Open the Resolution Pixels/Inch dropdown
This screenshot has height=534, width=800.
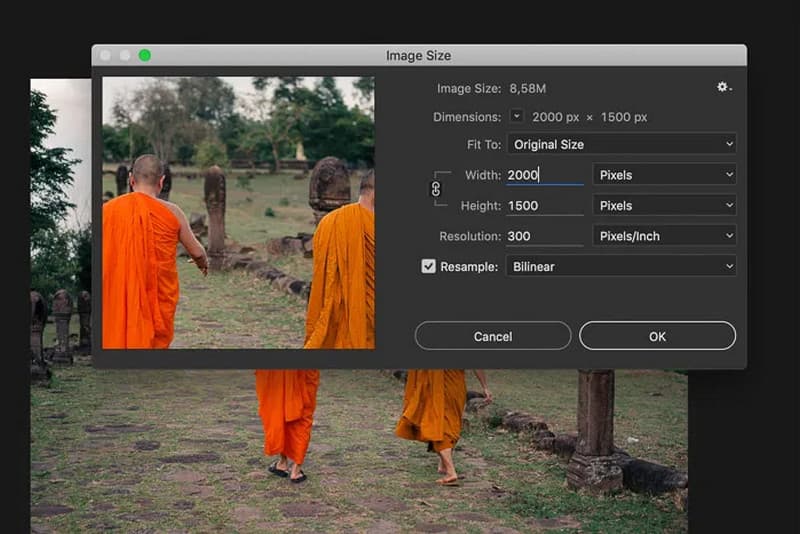click(664, 236)
